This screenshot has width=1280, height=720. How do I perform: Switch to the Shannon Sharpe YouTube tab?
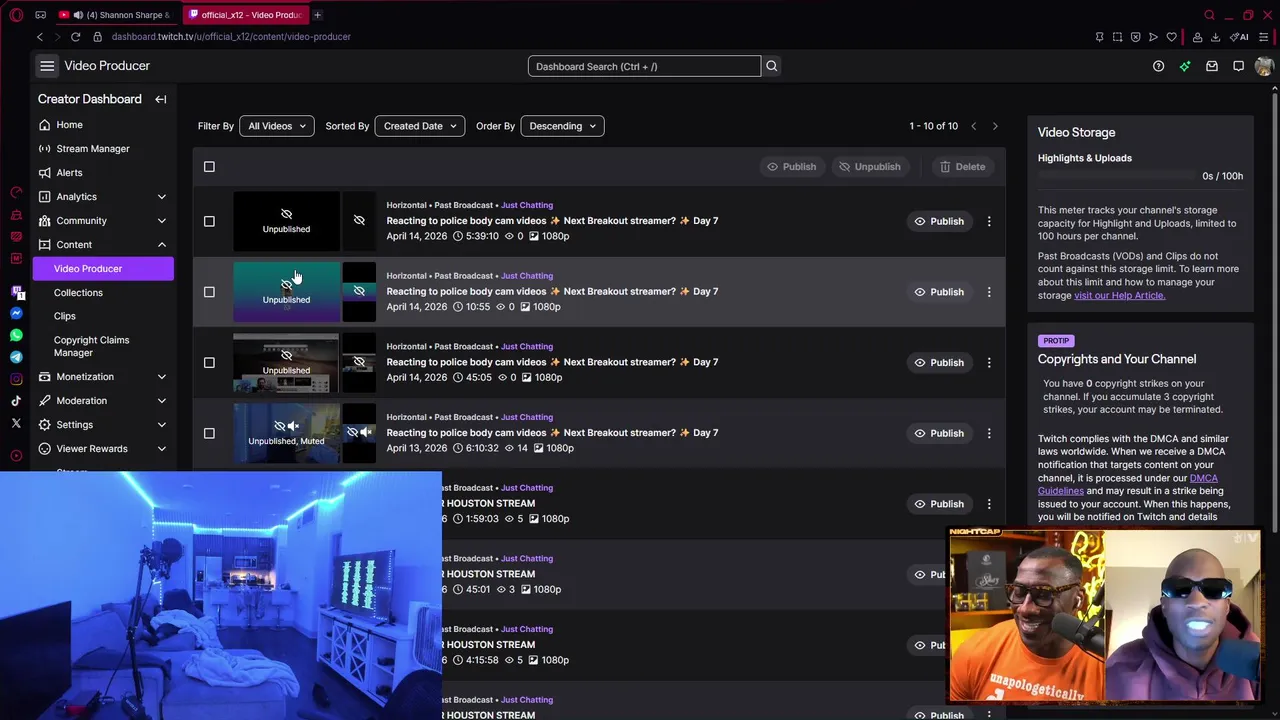coord(117,15)
